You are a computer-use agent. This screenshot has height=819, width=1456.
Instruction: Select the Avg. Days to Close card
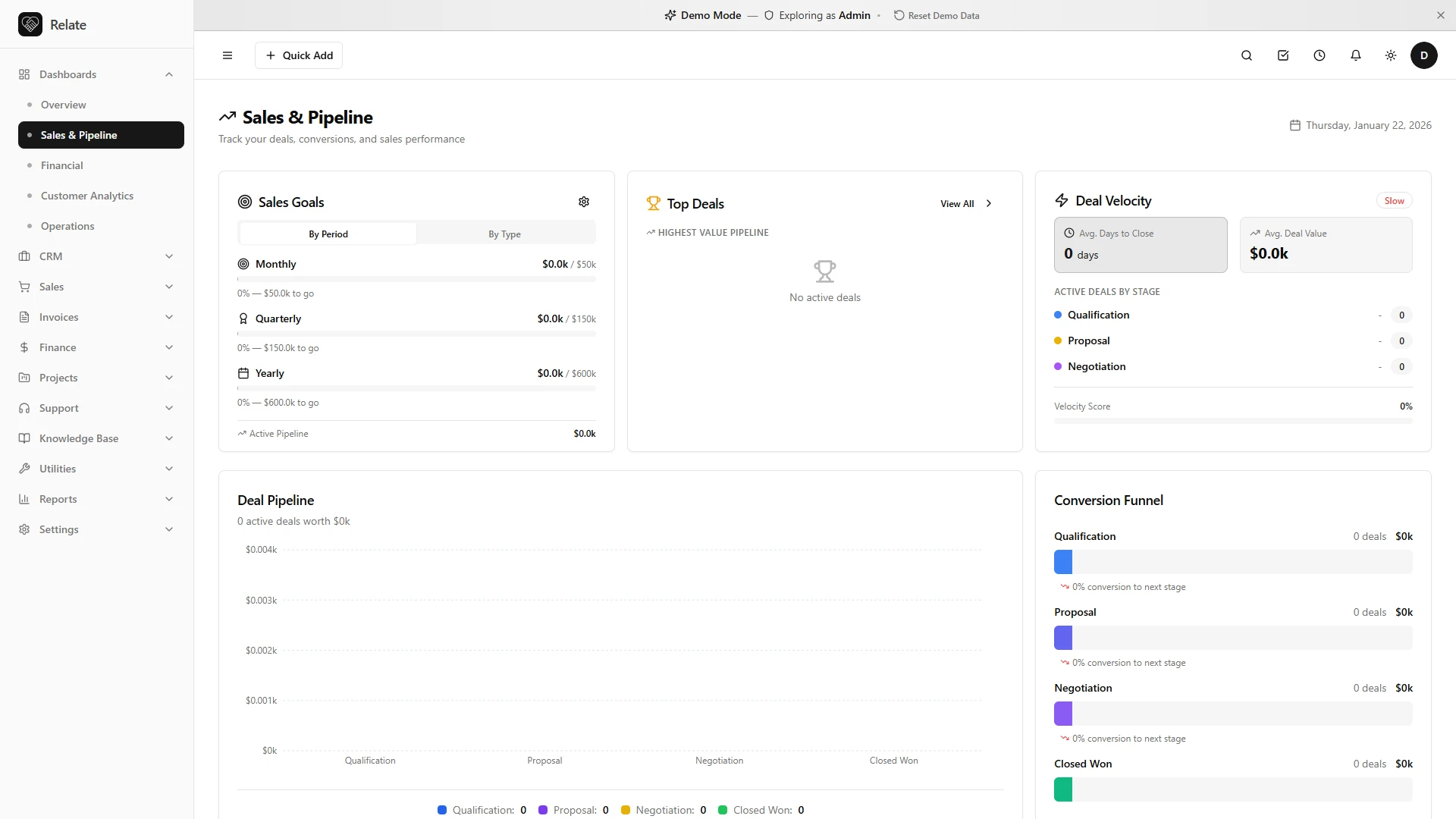(1141, 245)
